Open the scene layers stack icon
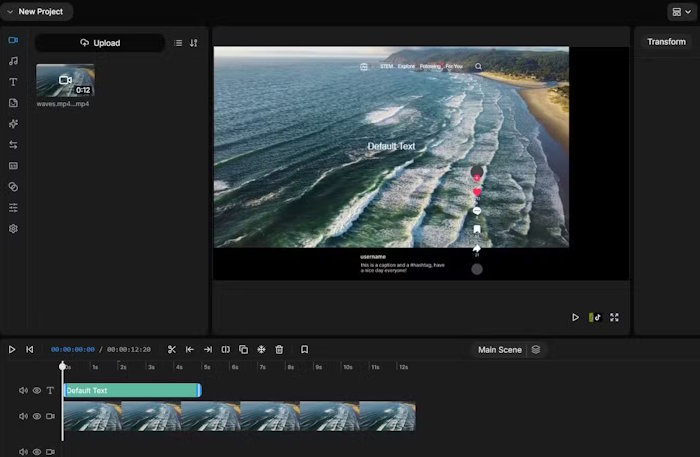Image resolution: width=700 pixels, height=457 pixels. point(536,349)
